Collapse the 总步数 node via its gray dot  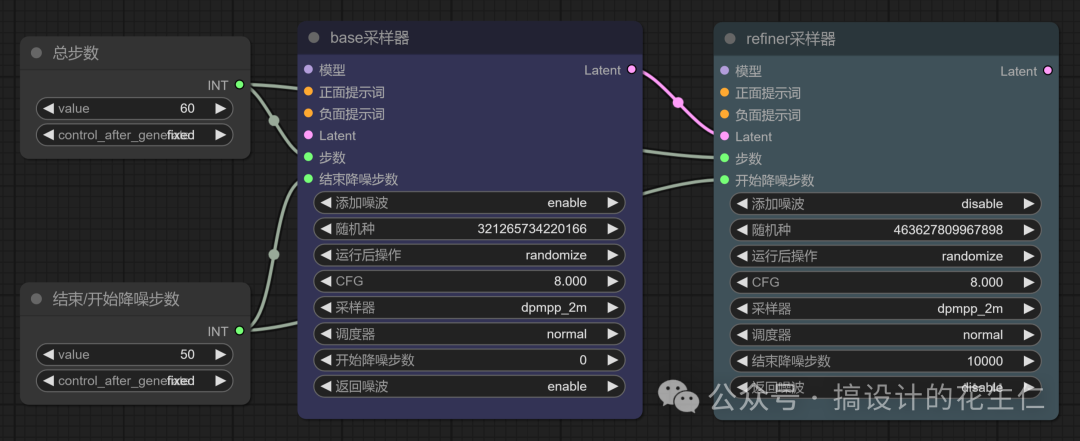click(37, 54)
